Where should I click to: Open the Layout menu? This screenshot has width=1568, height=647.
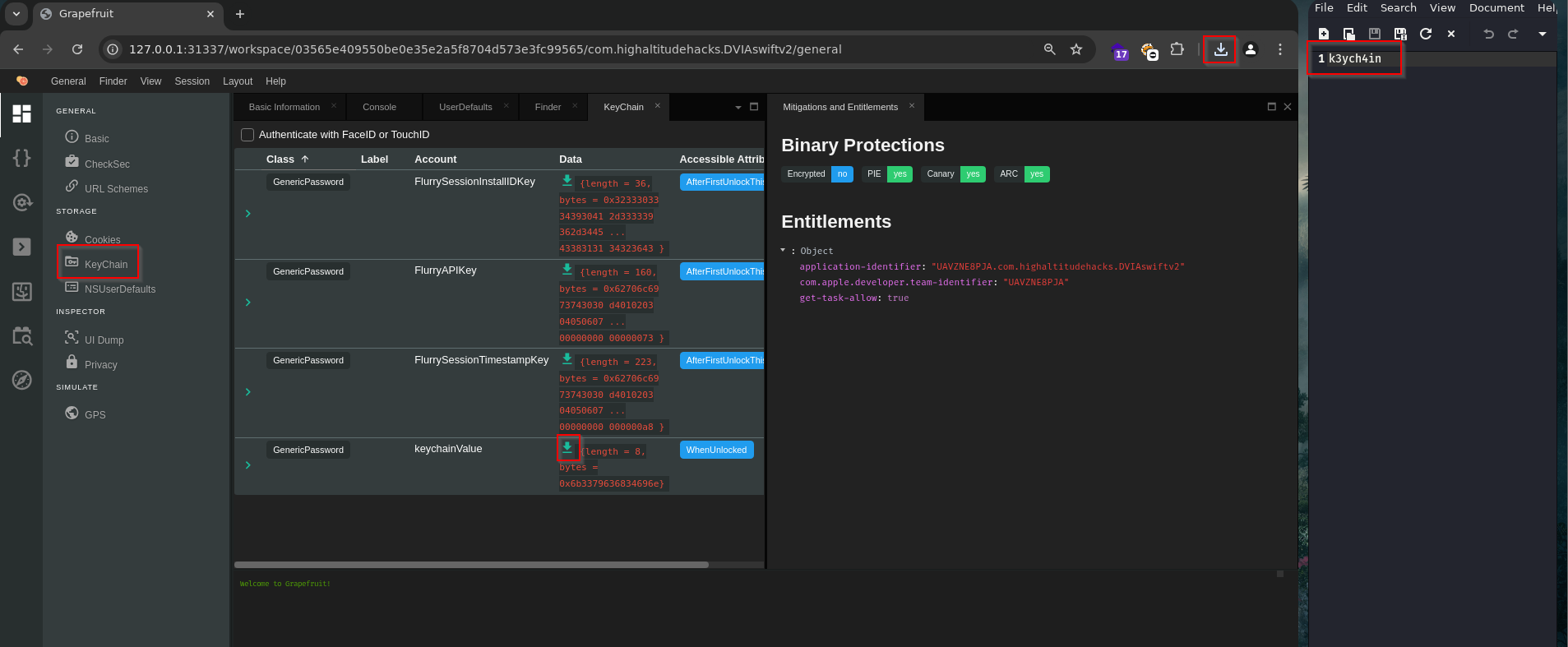pyautogui.click(x=238, y=81)
